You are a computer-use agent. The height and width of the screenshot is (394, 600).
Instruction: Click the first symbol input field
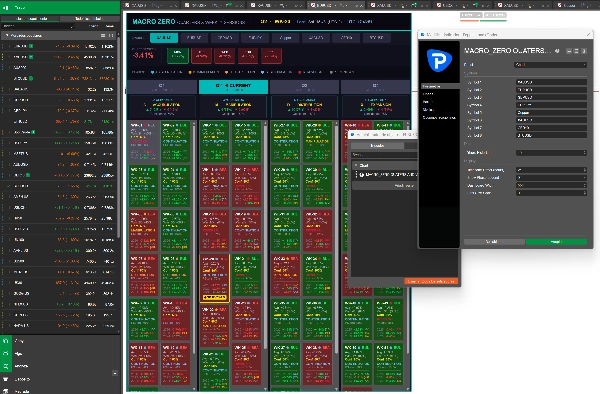pyautogui.click(x=551, y=82)
